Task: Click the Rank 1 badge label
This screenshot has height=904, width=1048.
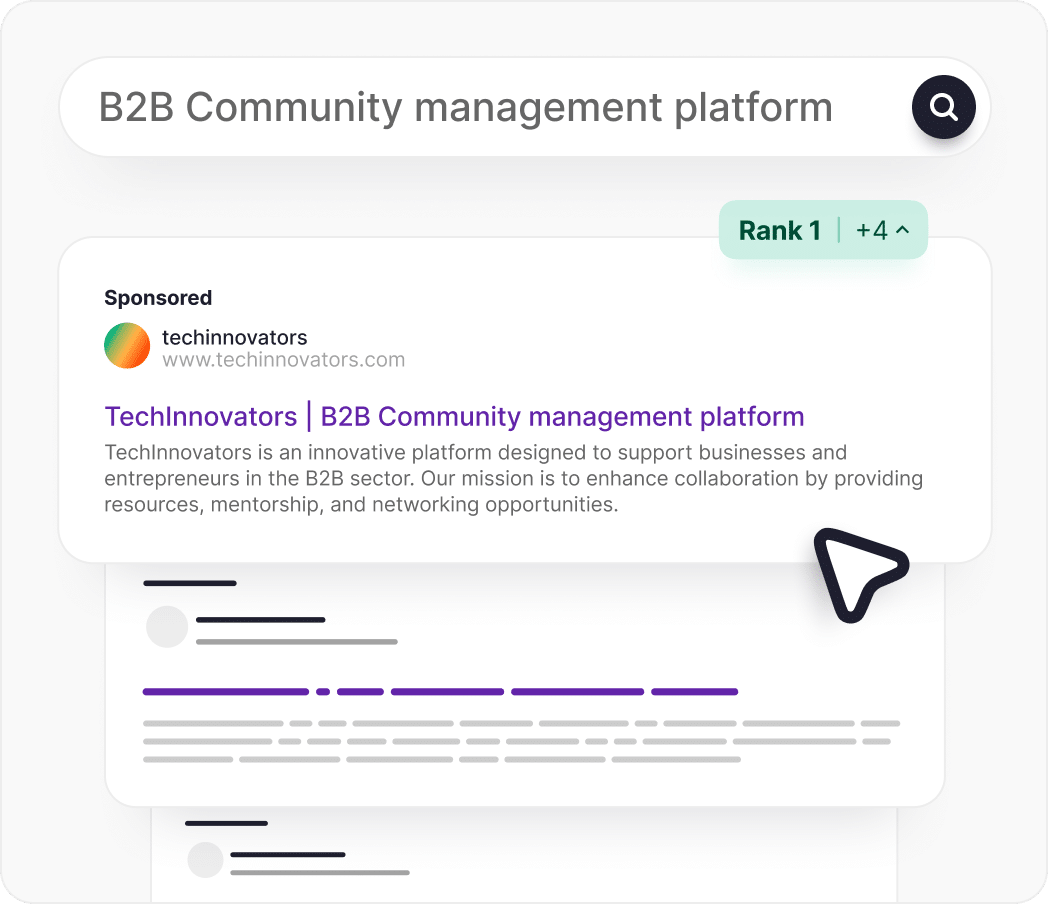Action: [x=779, y=230]
